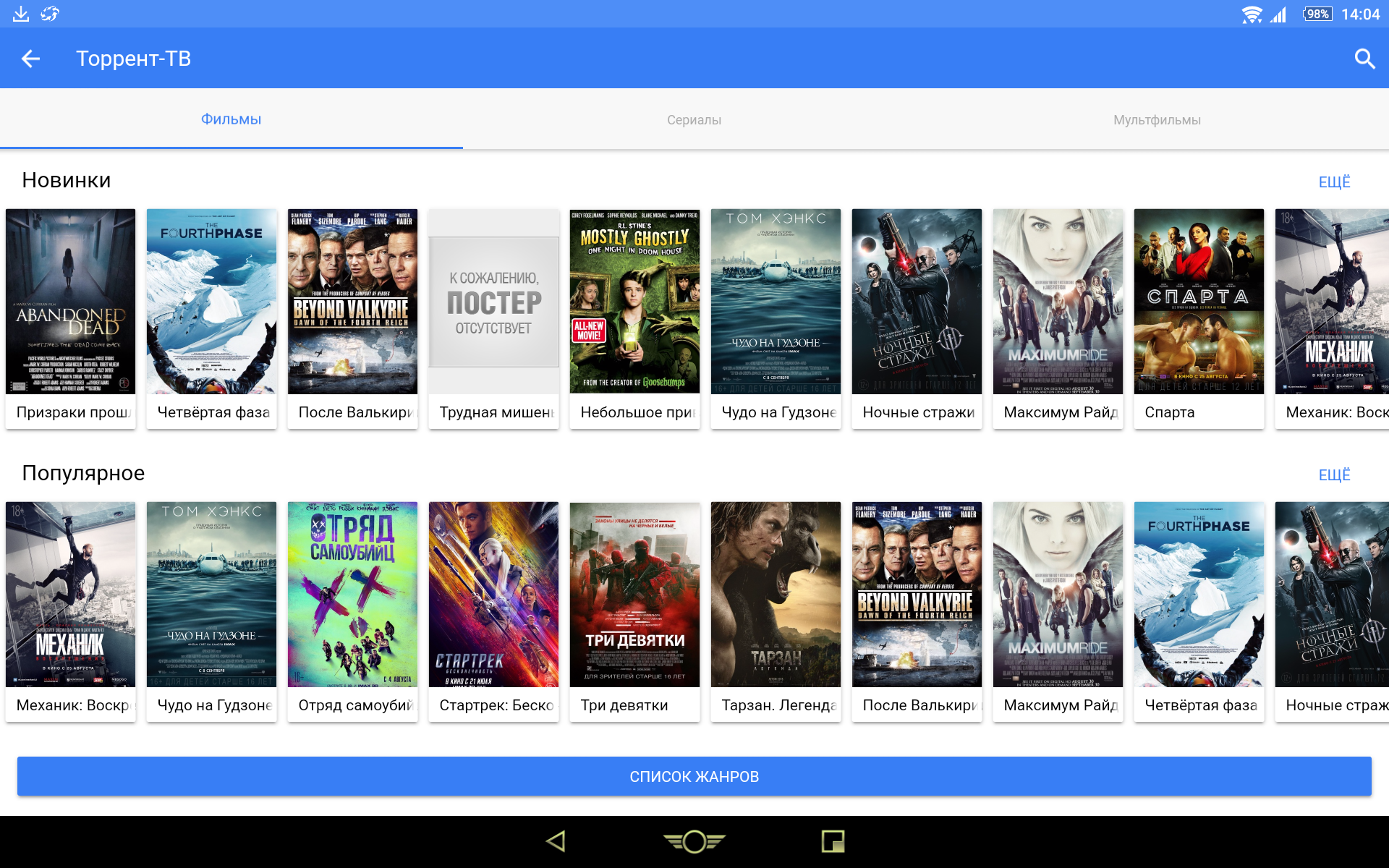Select title text Трудная мишень
This screenshot has width=1389, height=868.
click(x=497, y=412)
